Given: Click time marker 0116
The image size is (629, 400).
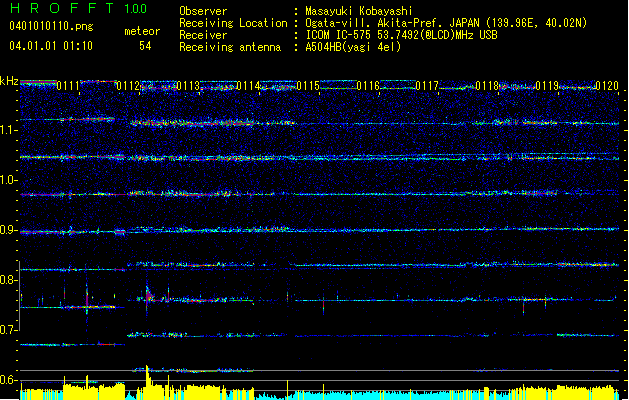Looking at the screenshot, I should pos(368,86).
